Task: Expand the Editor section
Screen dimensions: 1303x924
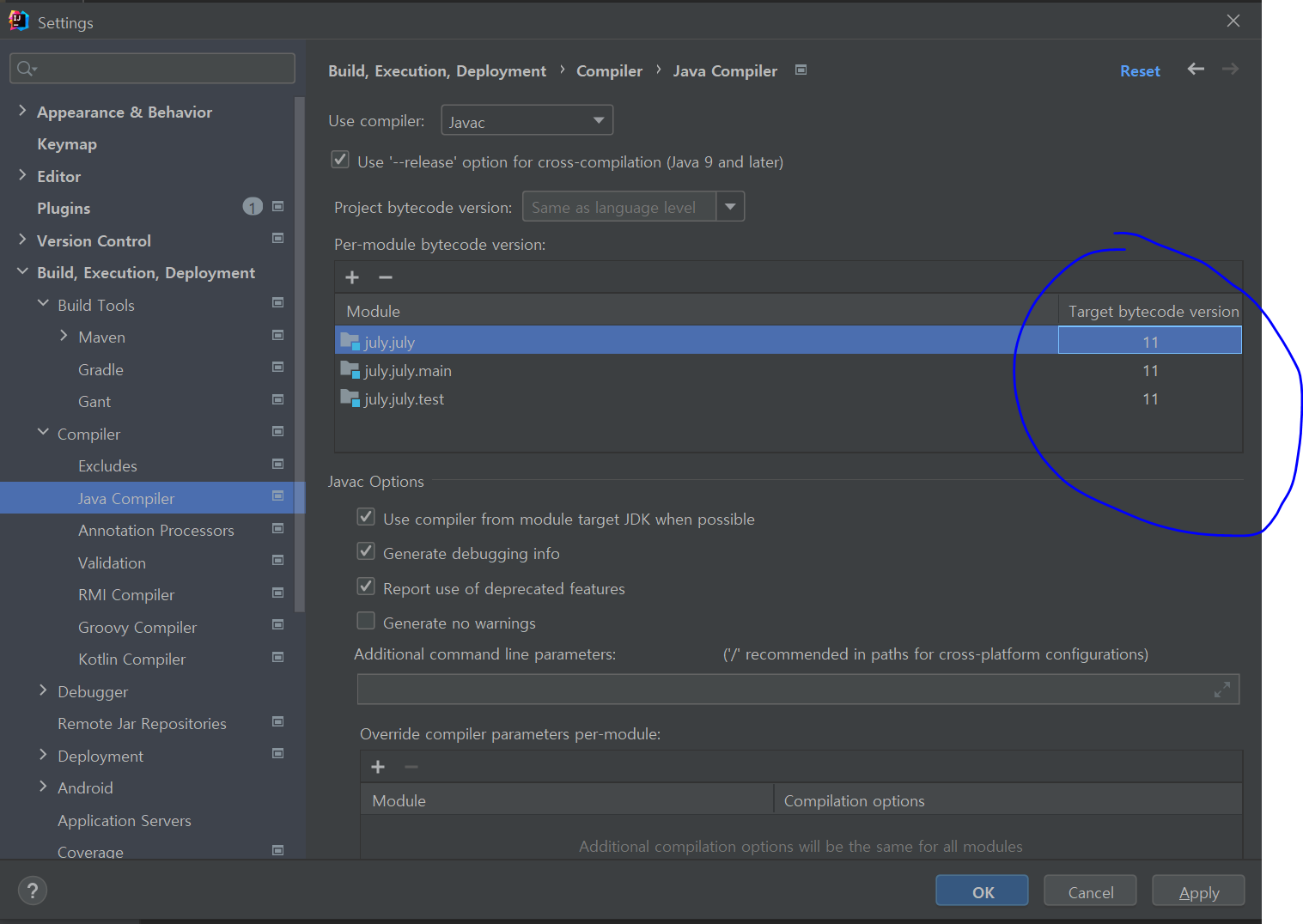Action: 22,175
